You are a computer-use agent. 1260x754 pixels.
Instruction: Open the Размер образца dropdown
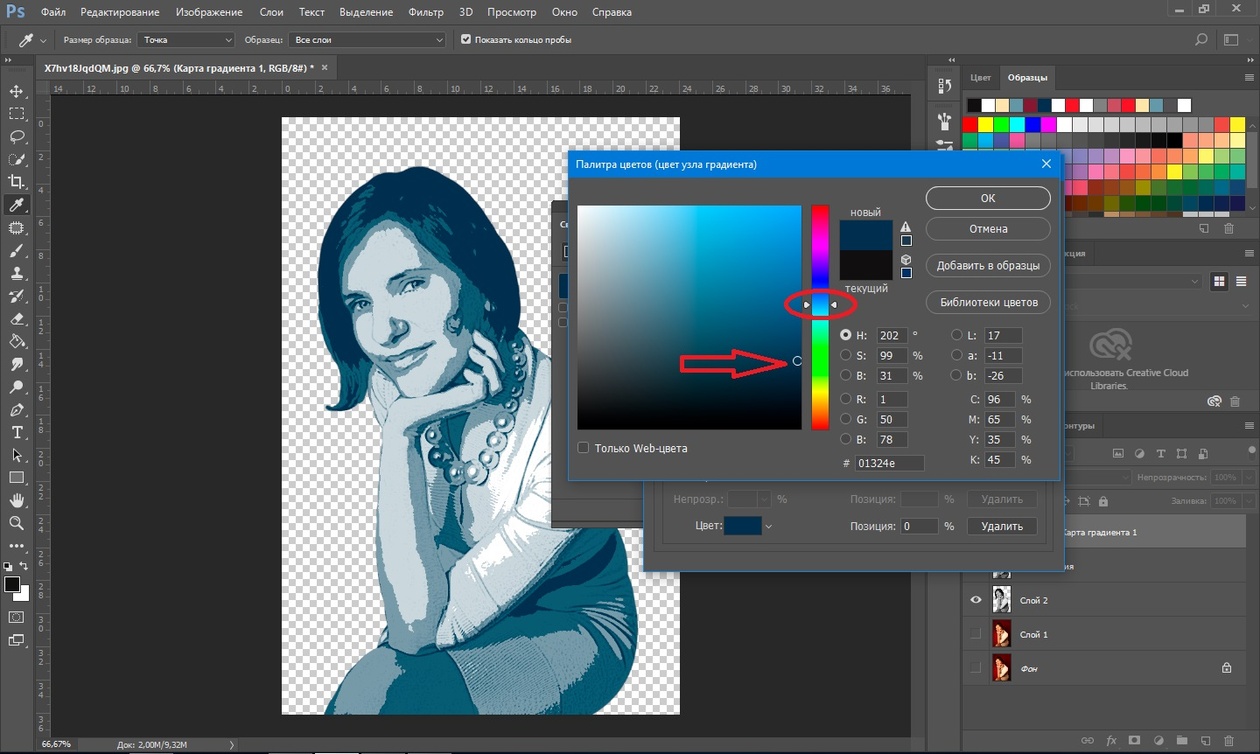(x=186, y=40)
